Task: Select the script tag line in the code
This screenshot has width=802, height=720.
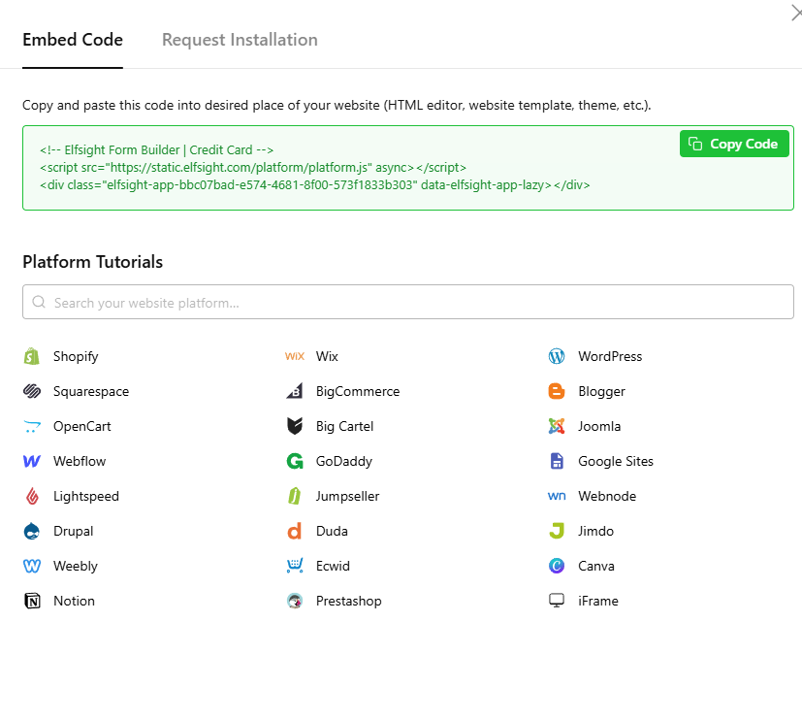Action: pyautogui.click(x=253, y=167)
